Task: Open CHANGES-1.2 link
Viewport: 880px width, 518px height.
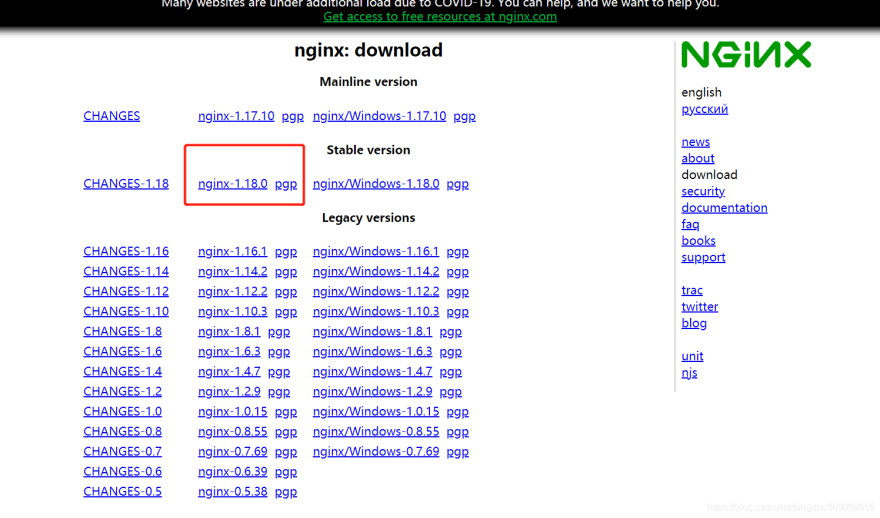Action: 122,391
